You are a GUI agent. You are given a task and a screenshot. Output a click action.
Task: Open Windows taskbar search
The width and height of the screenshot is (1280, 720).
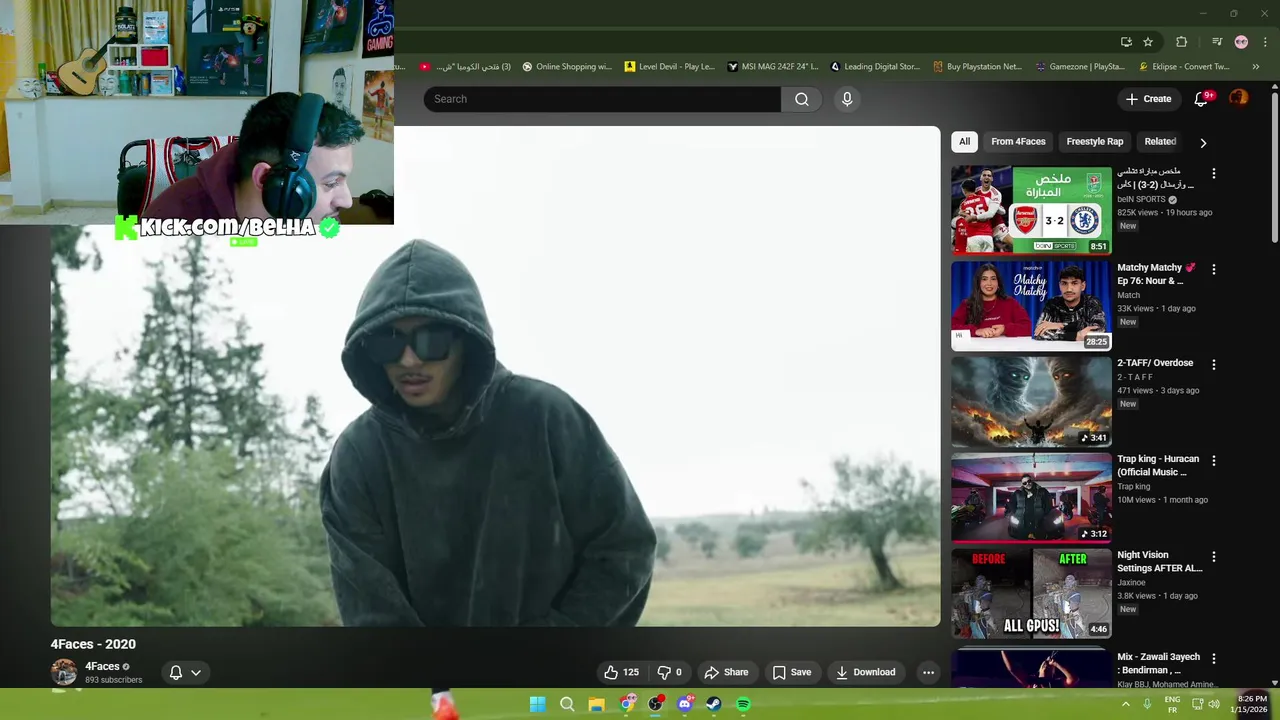[567, 704]
